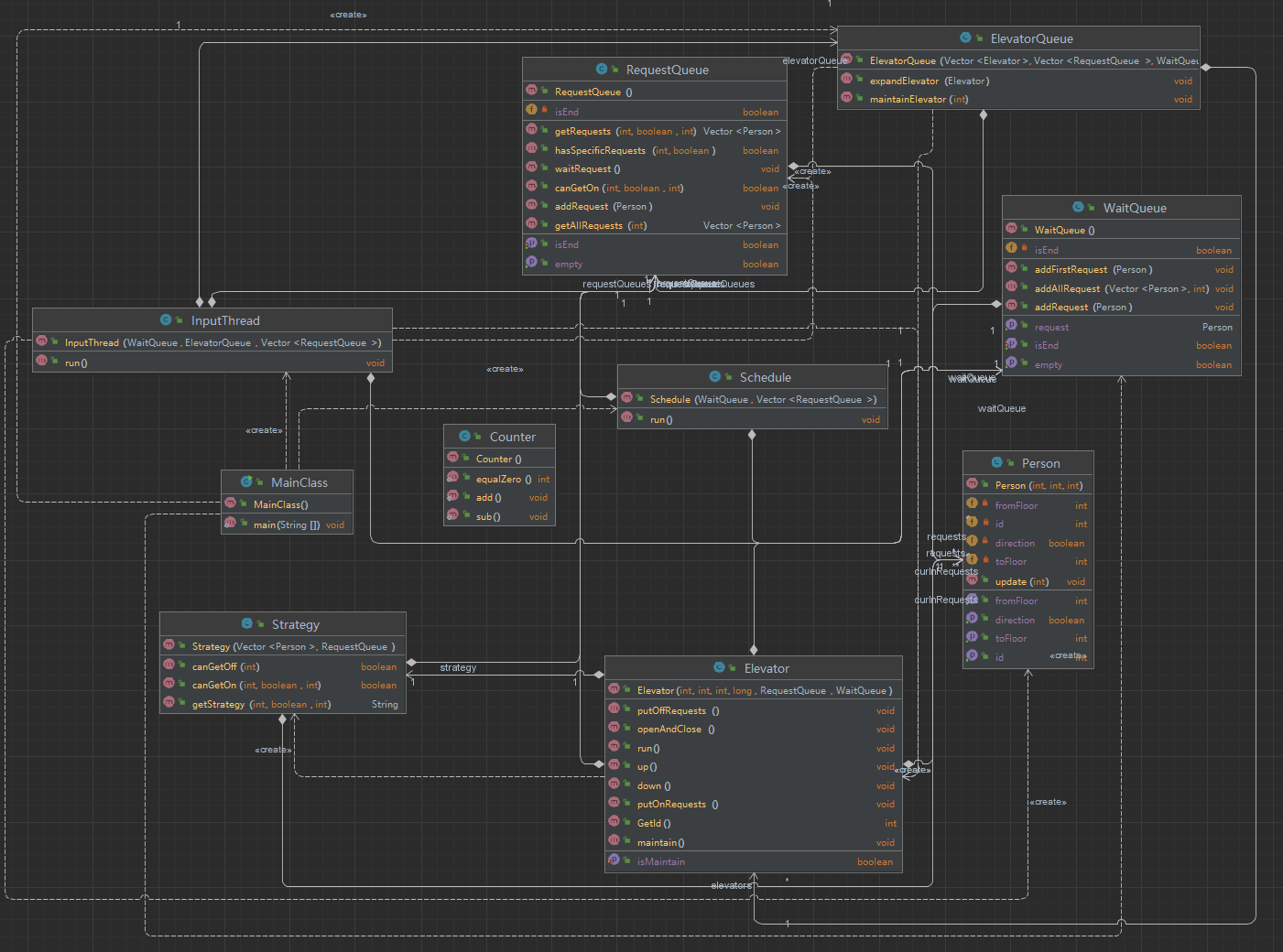Click the class icon beside Person title
The image size is (1283, 952).
996,463
